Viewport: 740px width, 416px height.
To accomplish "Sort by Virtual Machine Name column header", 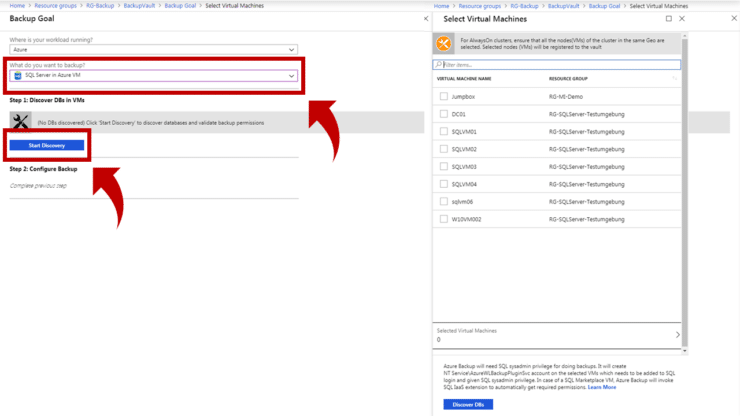I will pos(464,79).
